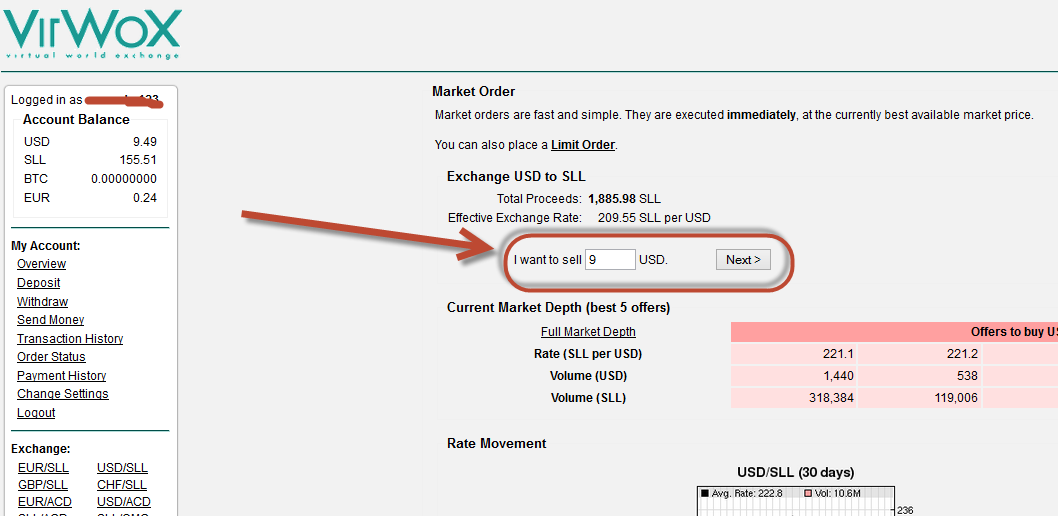Select the EUR/ACD exchange pair
The width and height of the screenshot is (1058, 516).
pos(45,502)
